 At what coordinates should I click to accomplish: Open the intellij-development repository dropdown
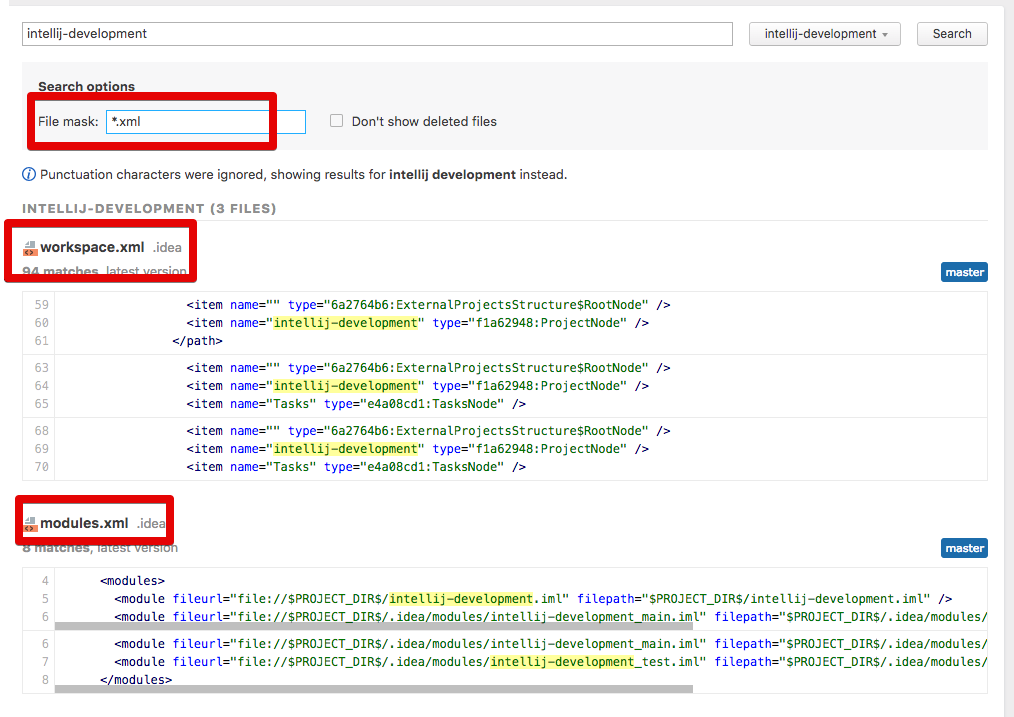click(825, 34)
